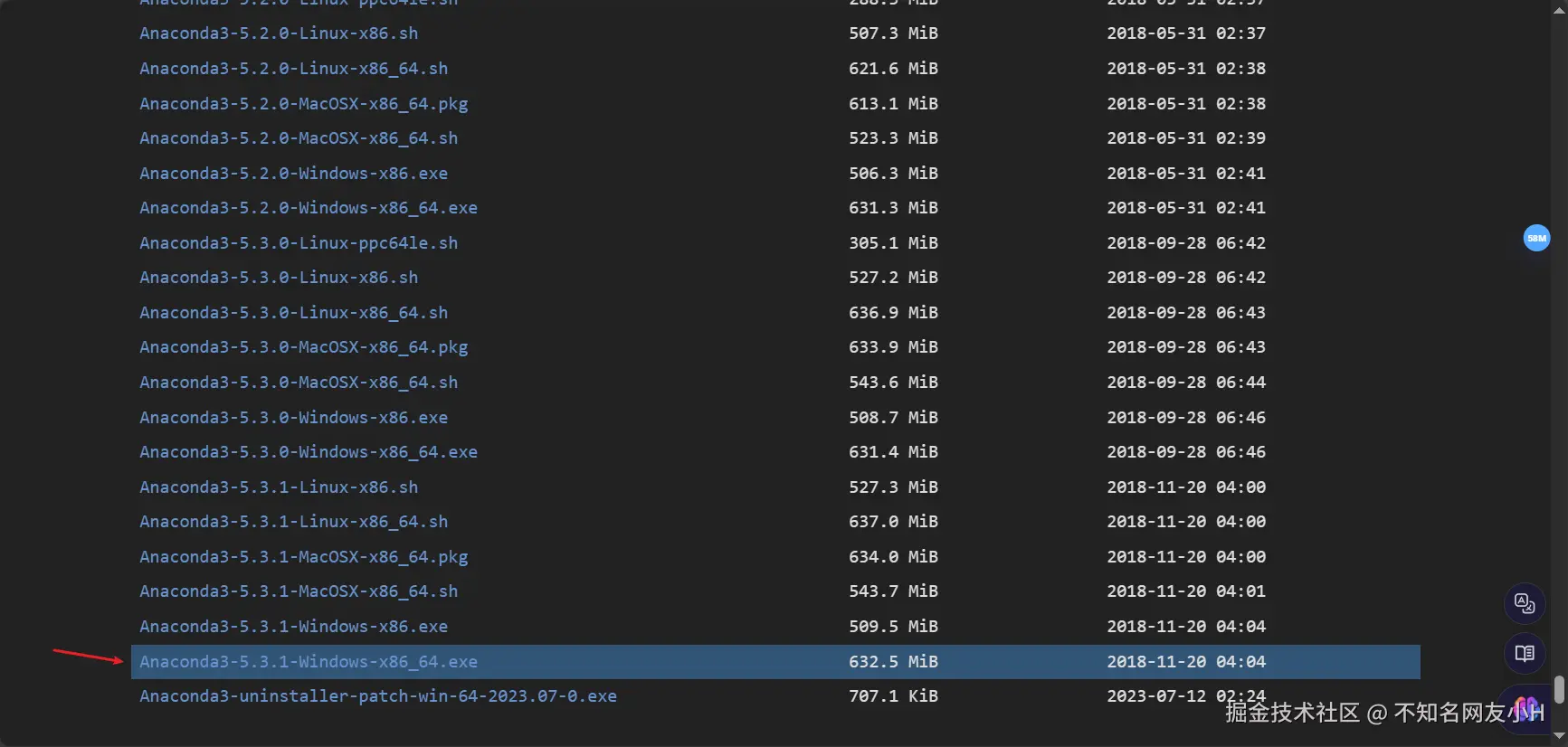
Task: Select the 631.3 MiB size cell
Action: 893,208
